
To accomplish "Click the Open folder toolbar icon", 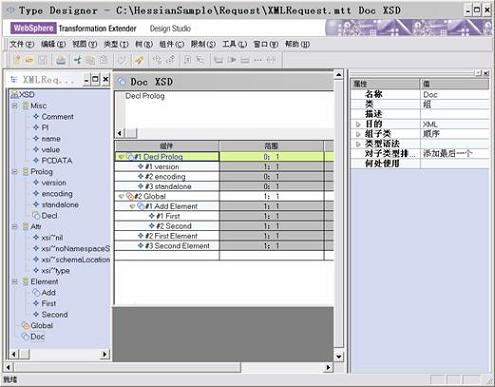I will tap(30, 60).
